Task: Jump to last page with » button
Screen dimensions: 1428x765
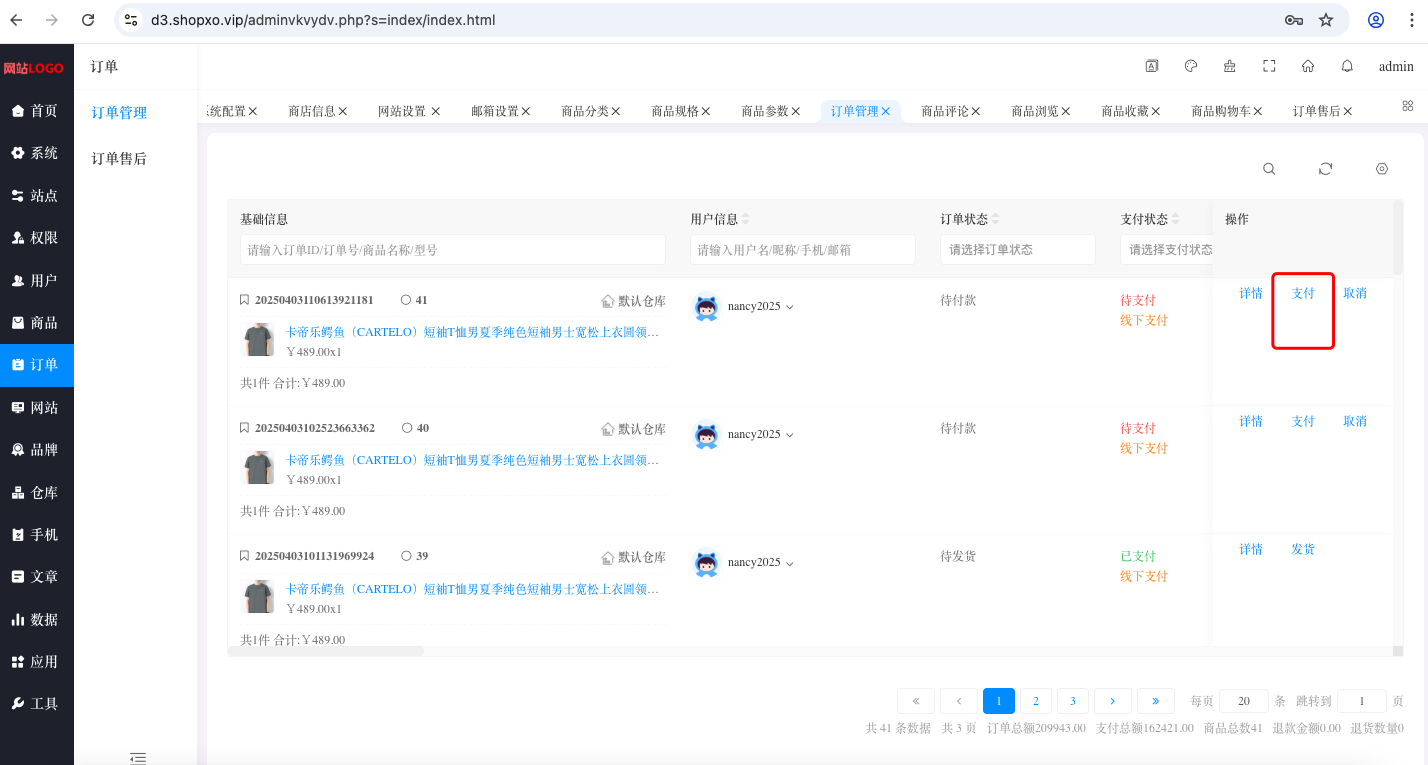Action: tap(1156, 701)
